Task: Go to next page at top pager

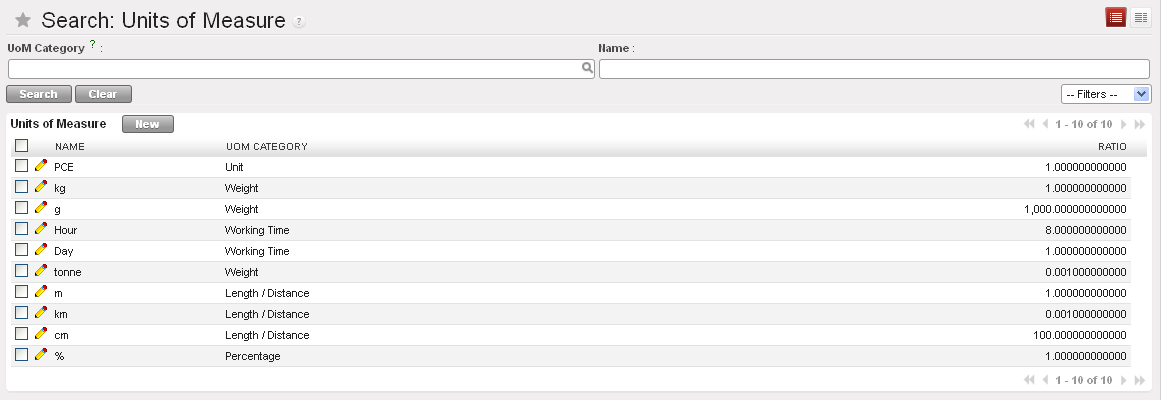Action: 1124,125
